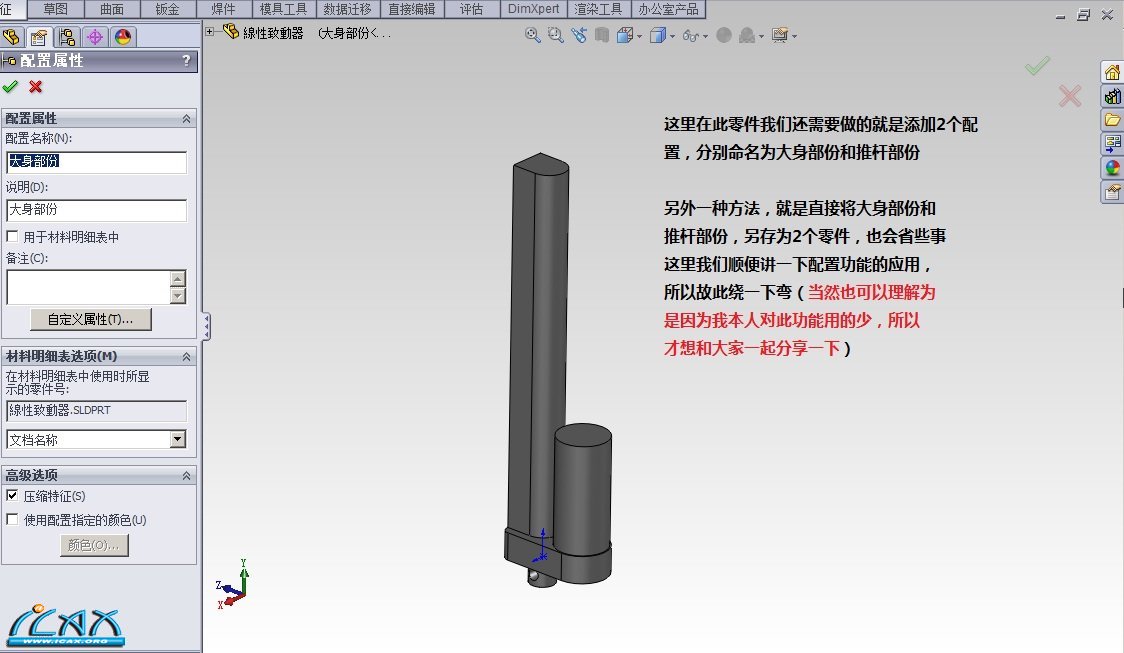Confirm configuration with the green checkmark
Viewport: 1124px width, 653px height.
point(11,87)
